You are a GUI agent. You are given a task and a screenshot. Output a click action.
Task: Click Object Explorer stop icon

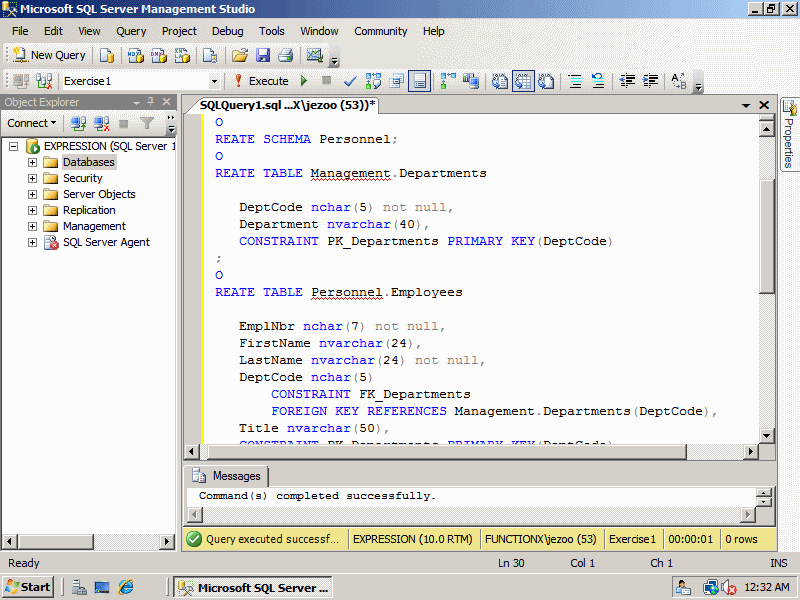click(123, 123)
